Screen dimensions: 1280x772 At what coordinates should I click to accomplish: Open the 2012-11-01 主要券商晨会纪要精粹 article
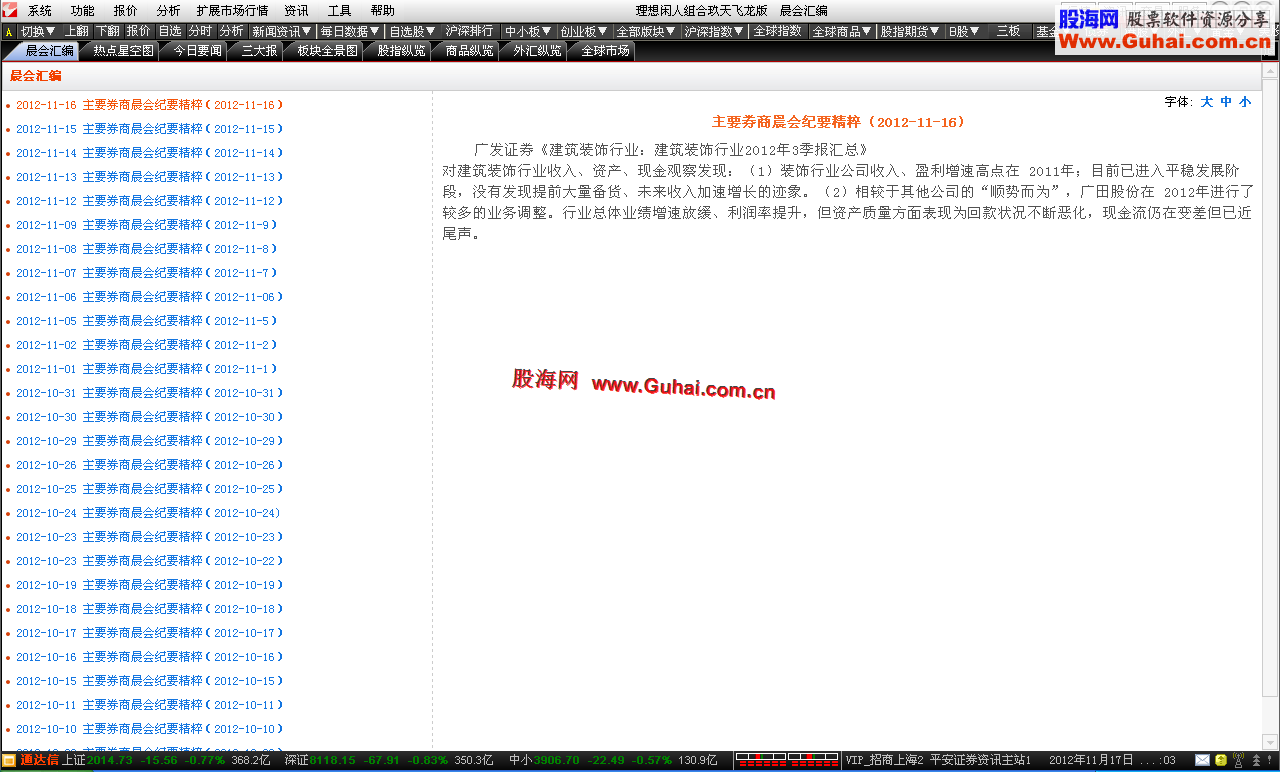(147, 369)
